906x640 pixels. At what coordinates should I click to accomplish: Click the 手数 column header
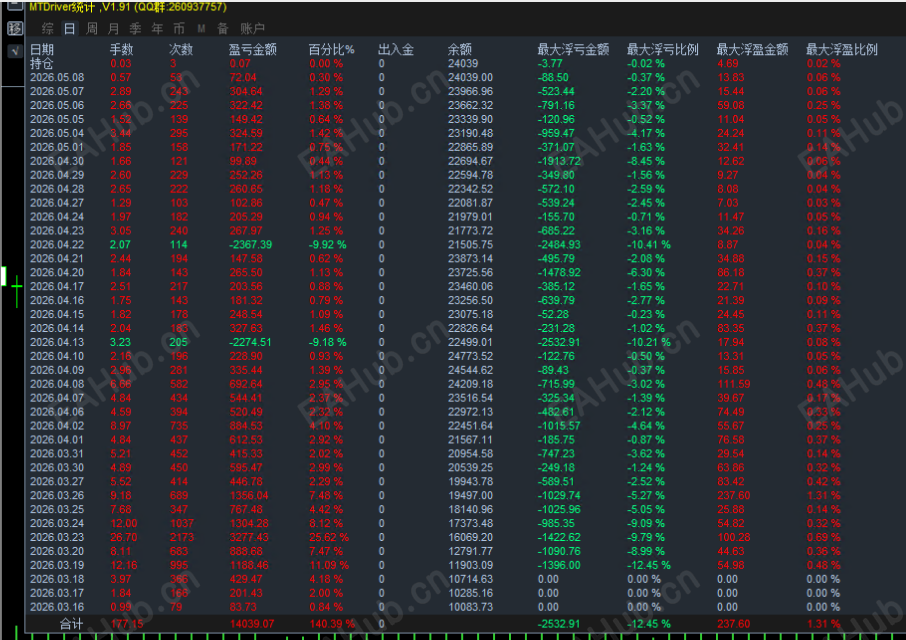121,50
